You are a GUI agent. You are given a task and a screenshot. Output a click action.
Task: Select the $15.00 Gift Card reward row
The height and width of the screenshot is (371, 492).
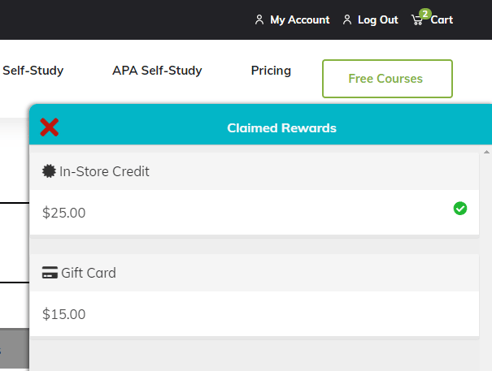pos(254,314)
